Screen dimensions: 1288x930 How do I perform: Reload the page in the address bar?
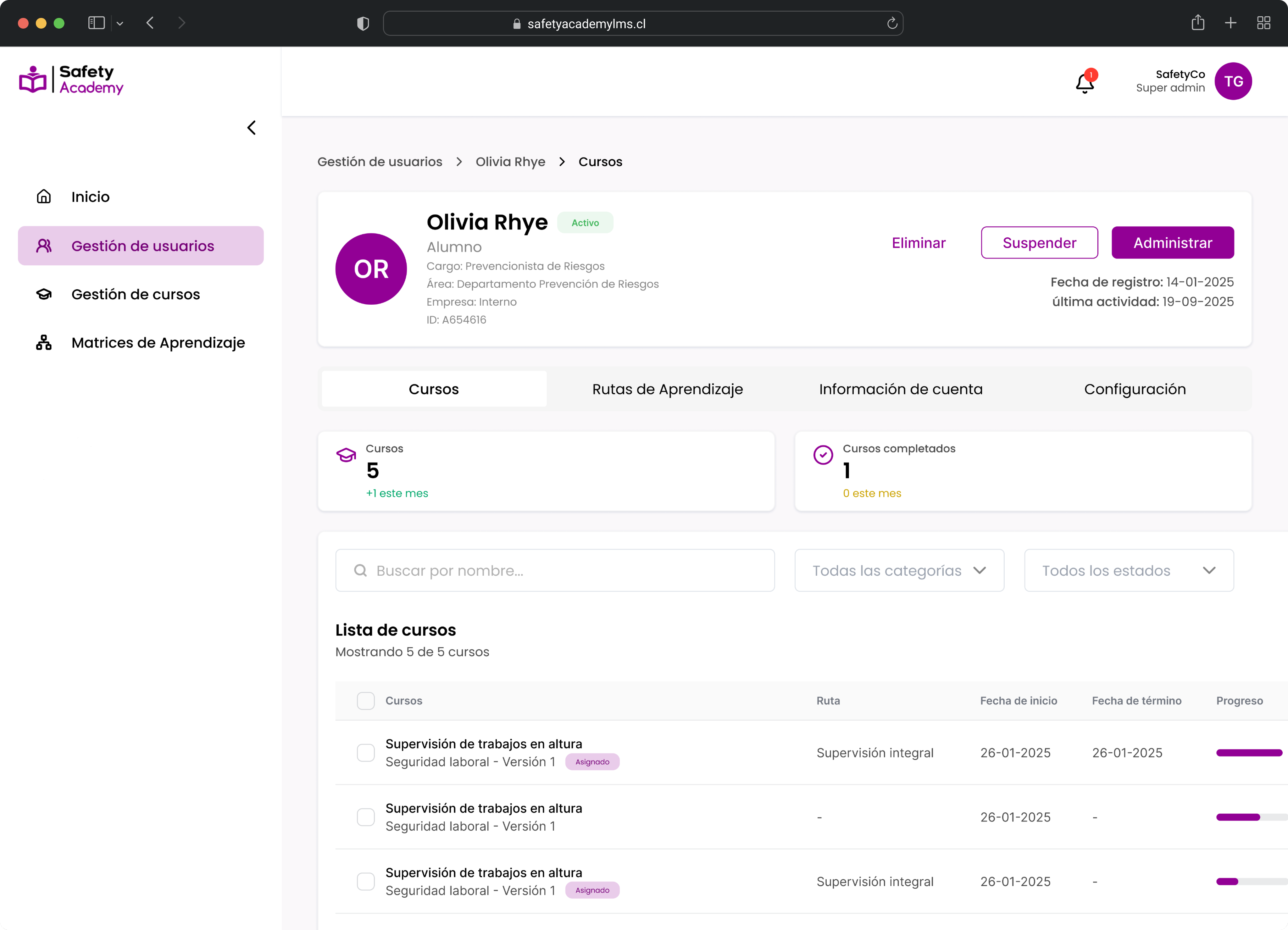[x=891, y=23]
